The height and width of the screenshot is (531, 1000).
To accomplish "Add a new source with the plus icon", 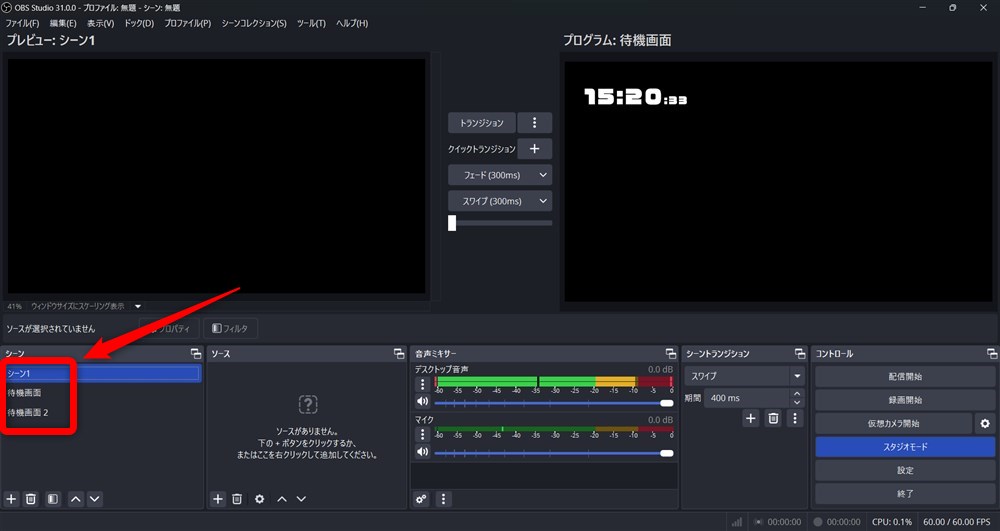I will coord(217,498).
